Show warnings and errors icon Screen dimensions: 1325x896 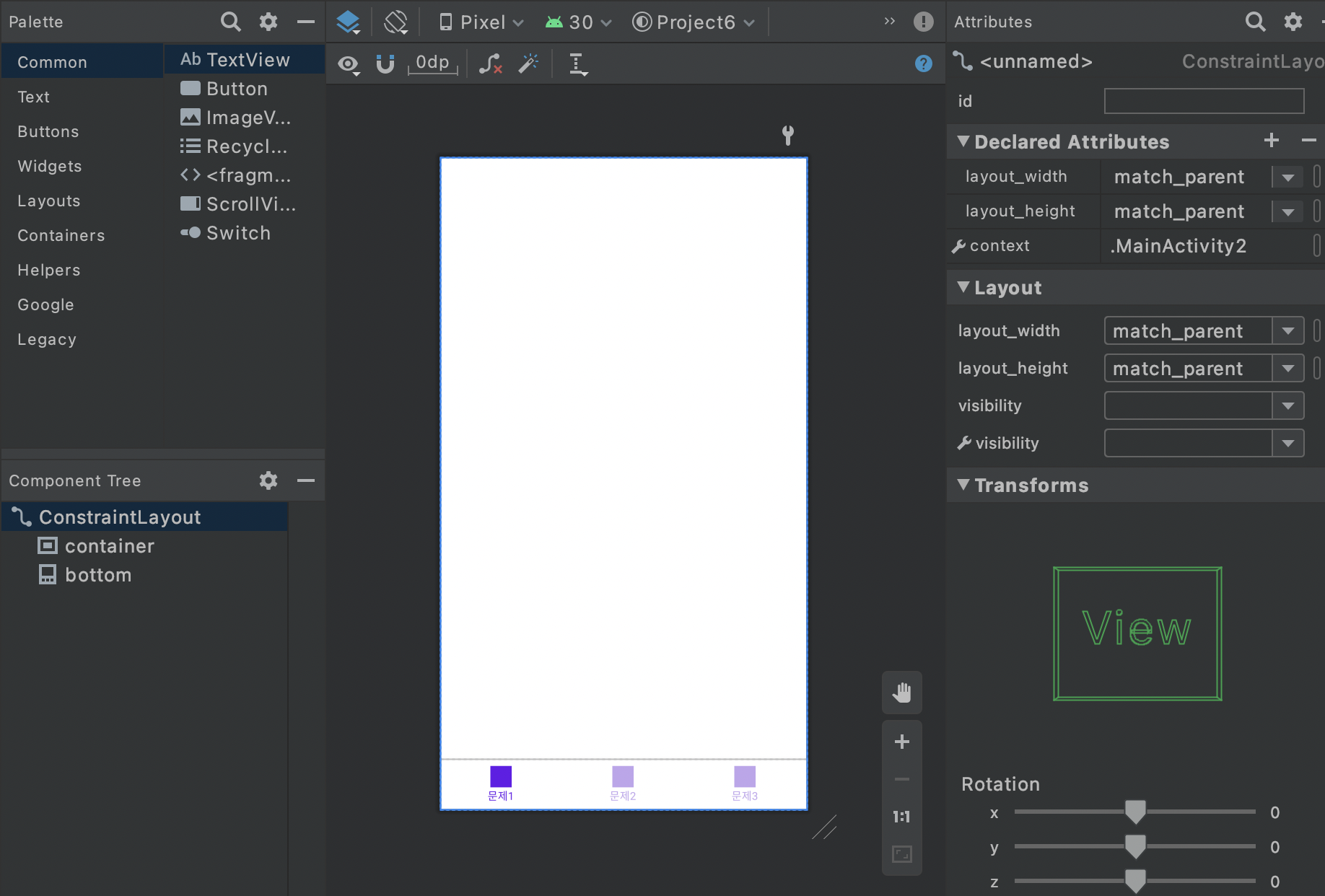point(924,22)
